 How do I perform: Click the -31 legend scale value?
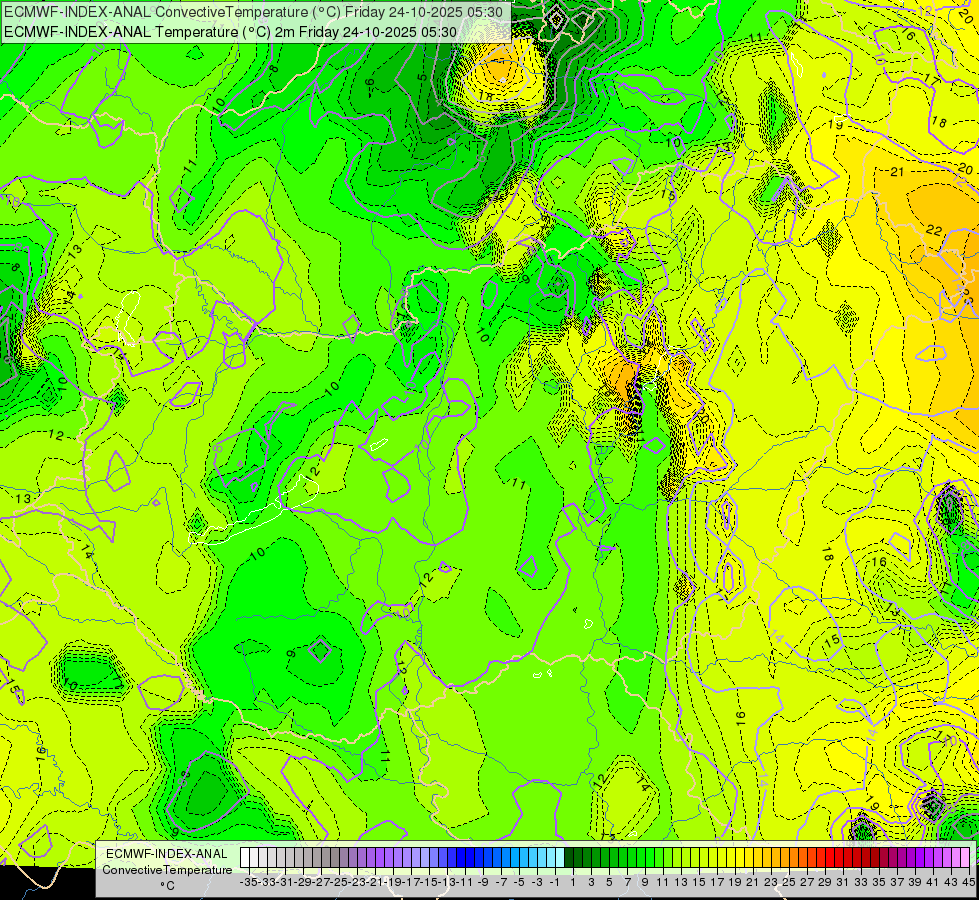[x=285, y=882]
